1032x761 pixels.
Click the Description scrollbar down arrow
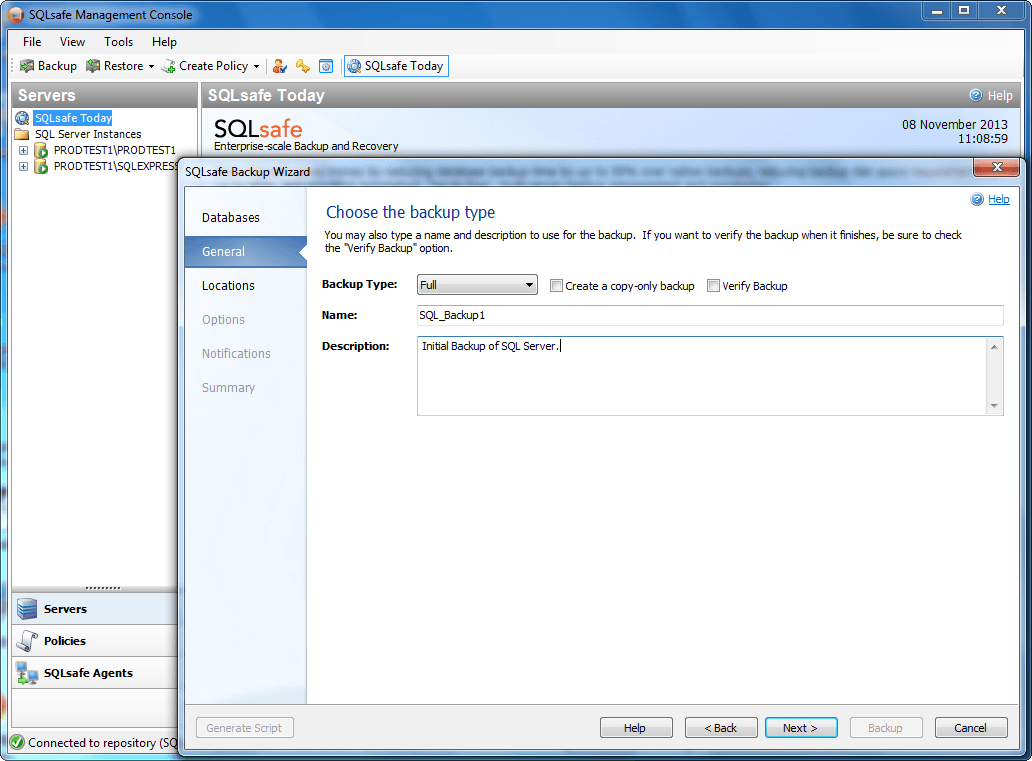pyautogui.click(x=994, y=406)
